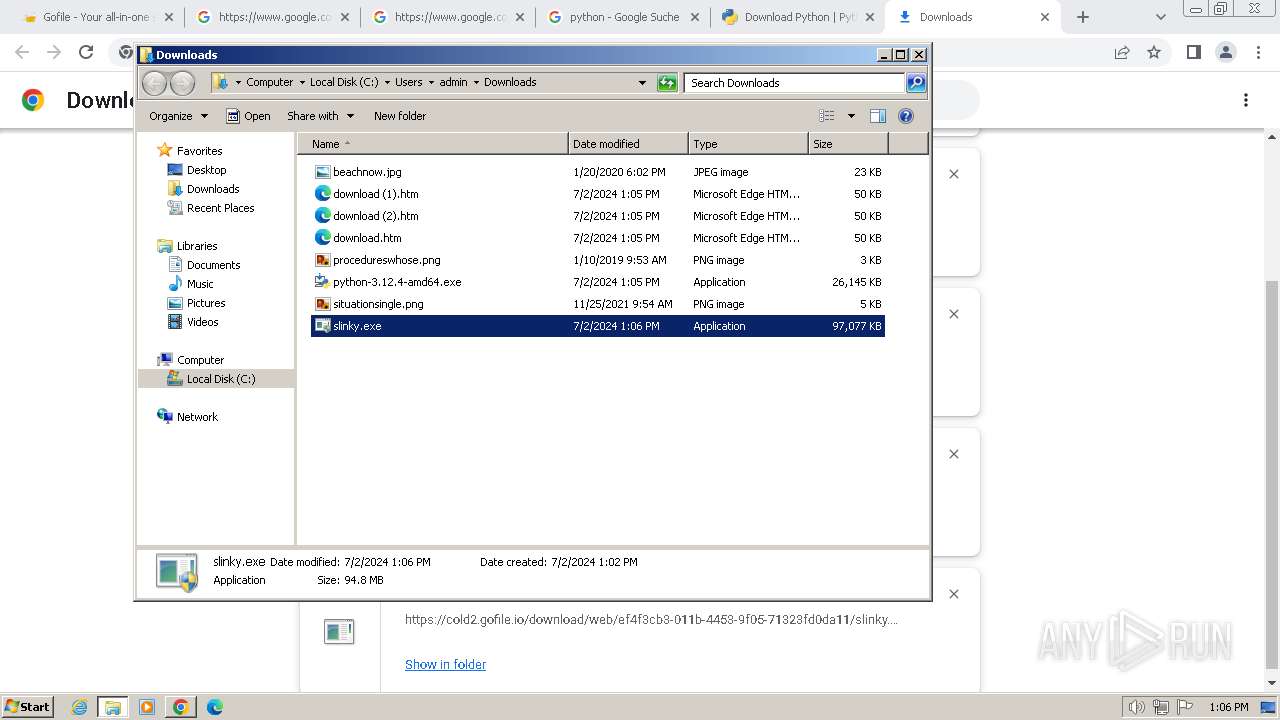The height and width of the screenshot is (720, 1280).
Task: Select Local Disk (C:) in tree
Action: [x=220, y=379]
